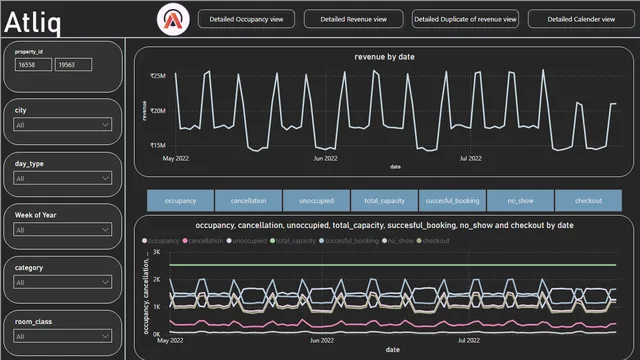Expand the Week of Year dropdown
This screenshot has width=640, height=360.
62,230
